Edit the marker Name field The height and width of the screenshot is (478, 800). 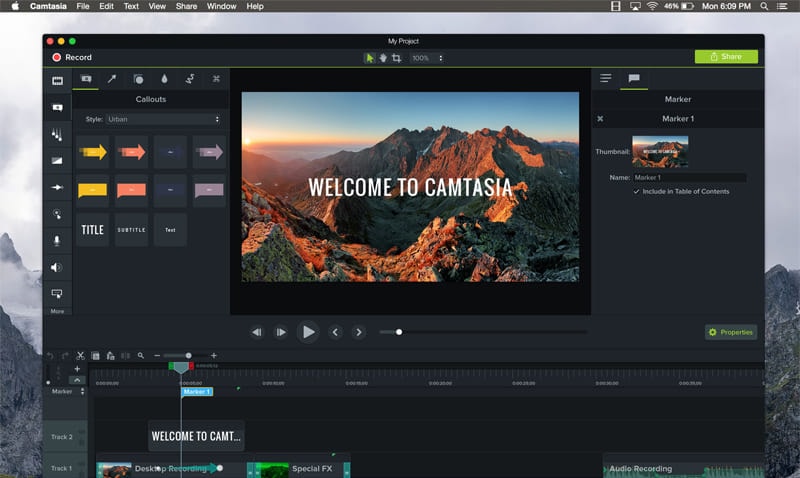690,178
